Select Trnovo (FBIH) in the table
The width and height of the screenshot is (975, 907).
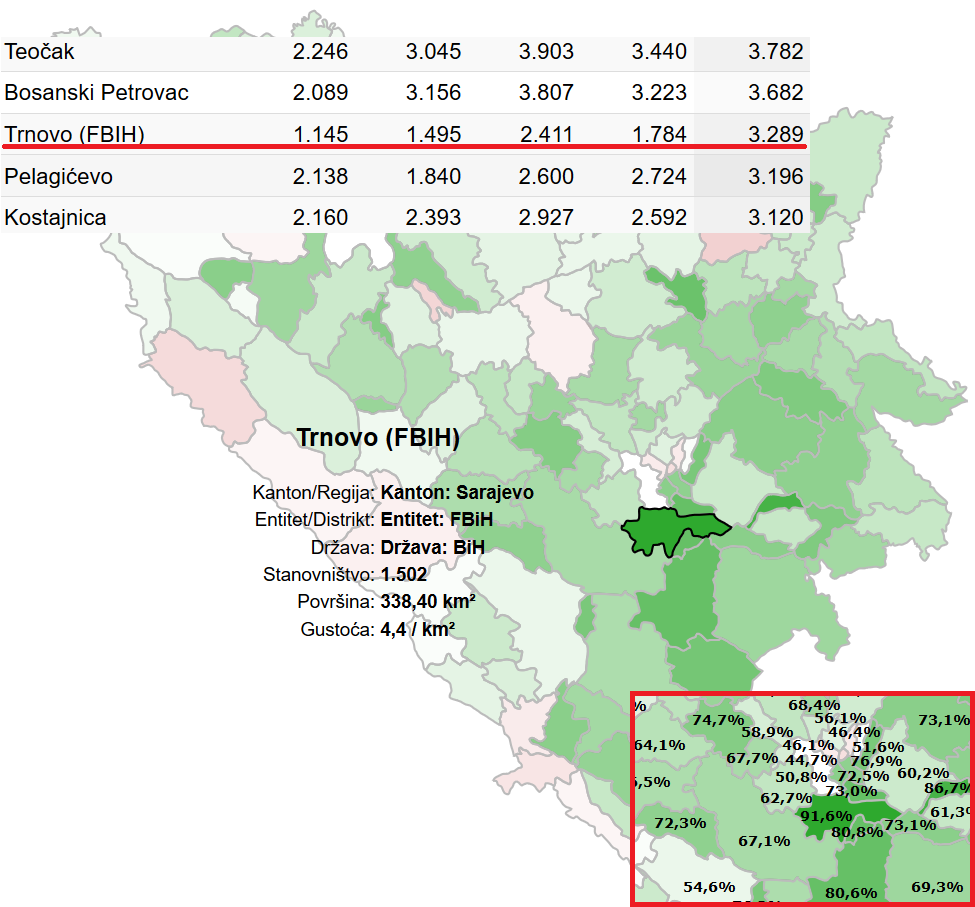[74, 134]
